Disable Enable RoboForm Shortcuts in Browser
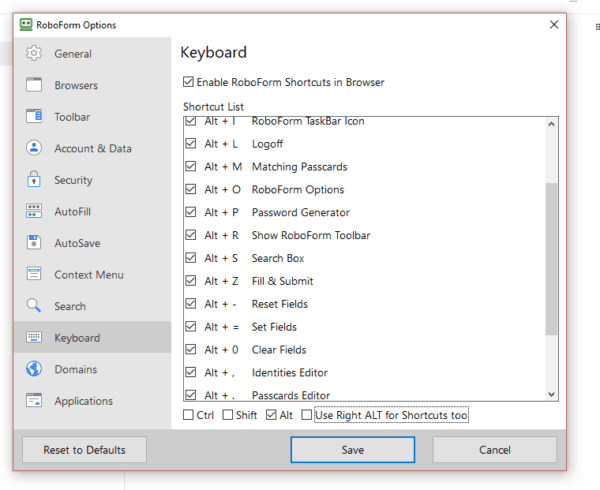 pyautogui.click(x=188, y=82)
